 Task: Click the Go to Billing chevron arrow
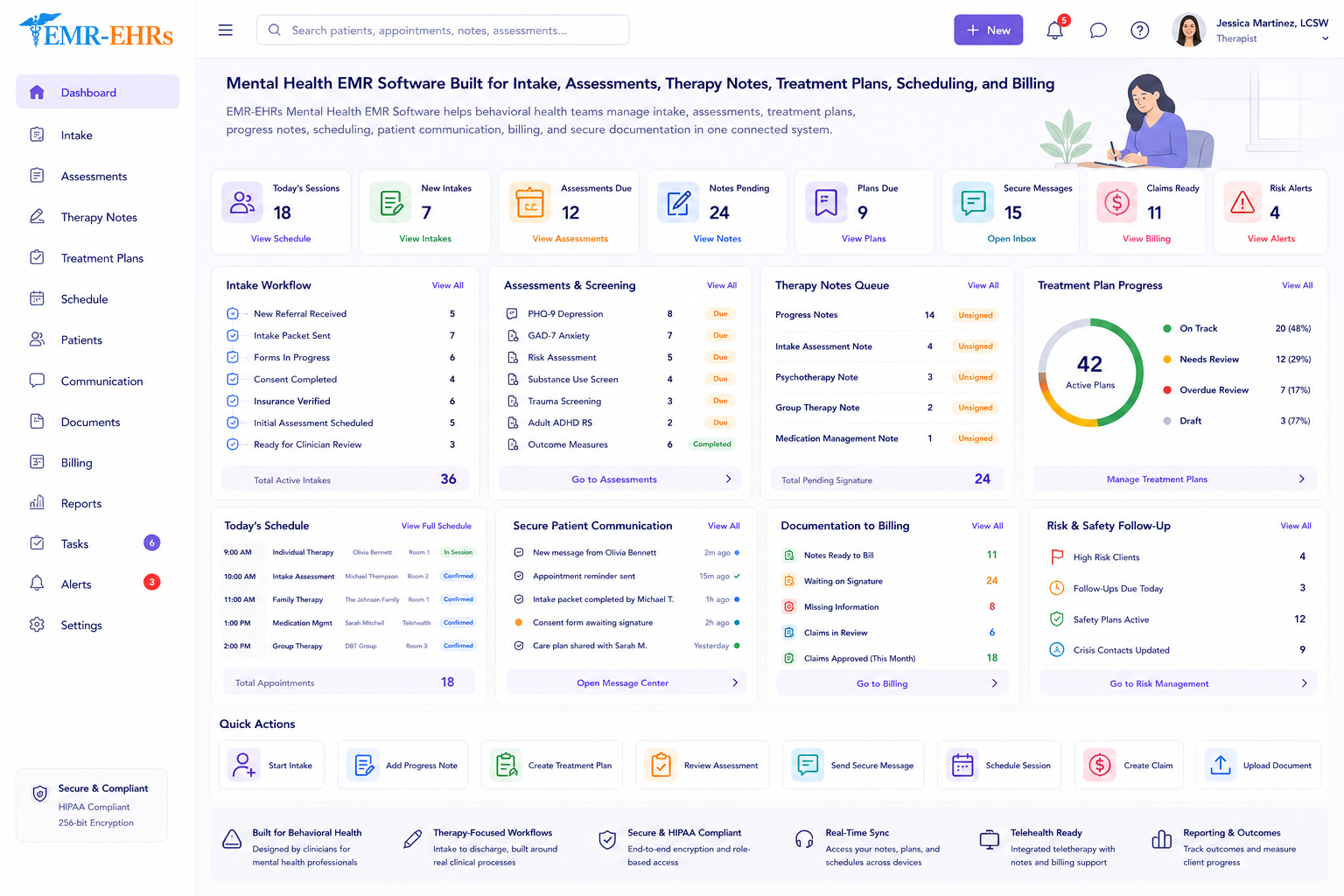click(x=994, y=683)
